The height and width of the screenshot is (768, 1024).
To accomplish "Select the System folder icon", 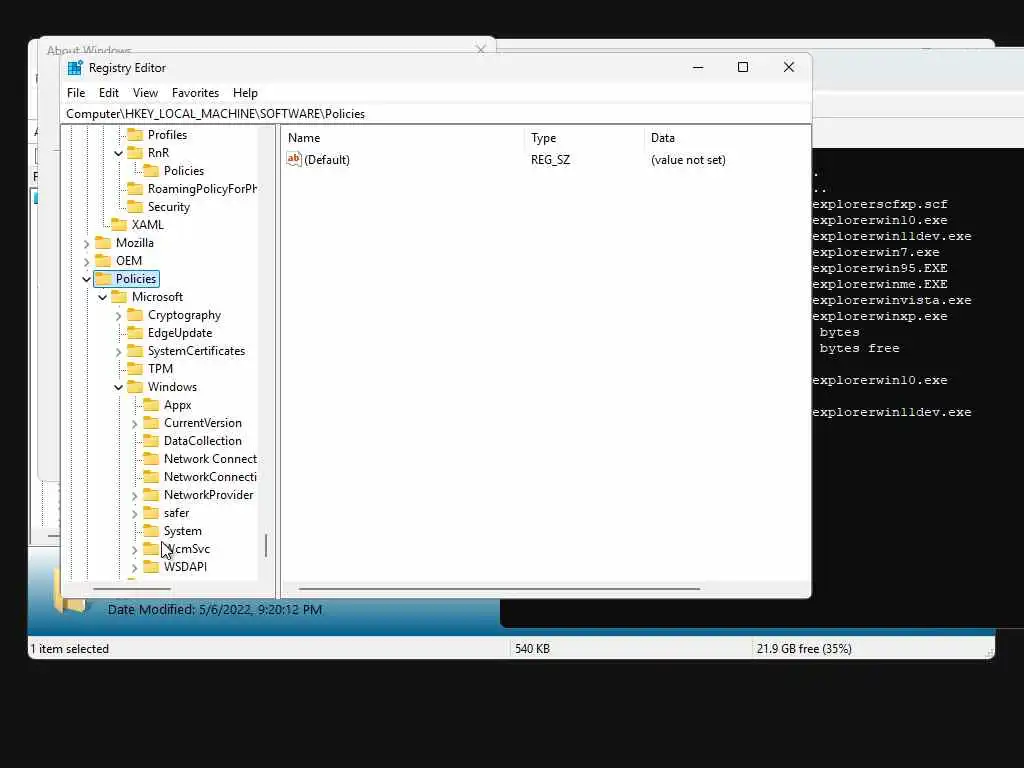I will [151, 531].
